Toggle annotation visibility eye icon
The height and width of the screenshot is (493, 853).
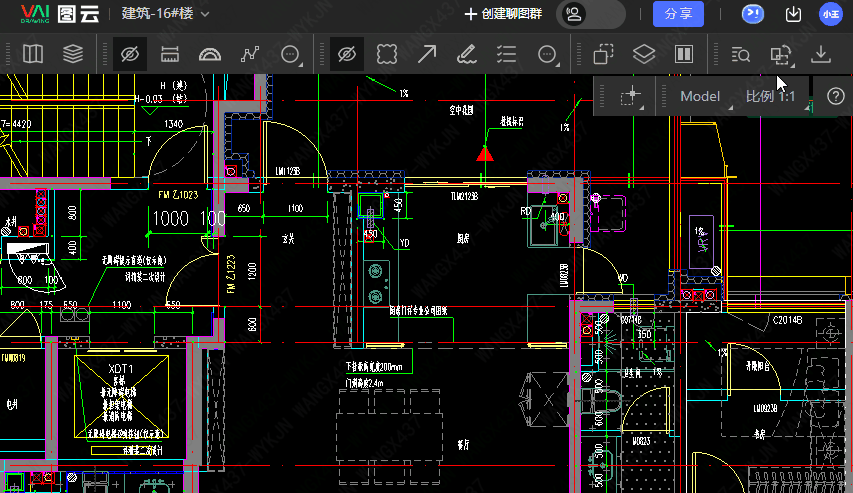[x=346, y=54]
